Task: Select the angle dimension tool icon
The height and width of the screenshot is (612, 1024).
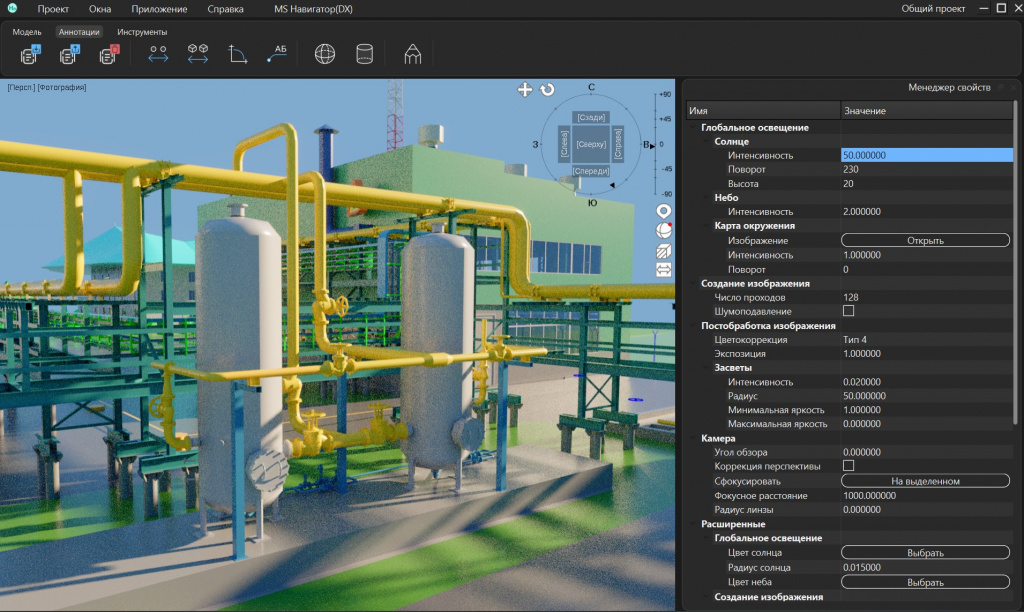Action: [237, 54]
